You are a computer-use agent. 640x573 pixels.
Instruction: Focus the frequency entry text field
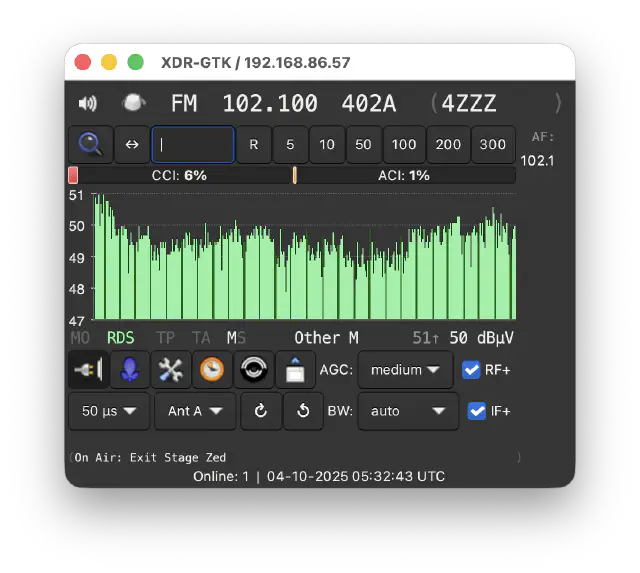(193, 144)
